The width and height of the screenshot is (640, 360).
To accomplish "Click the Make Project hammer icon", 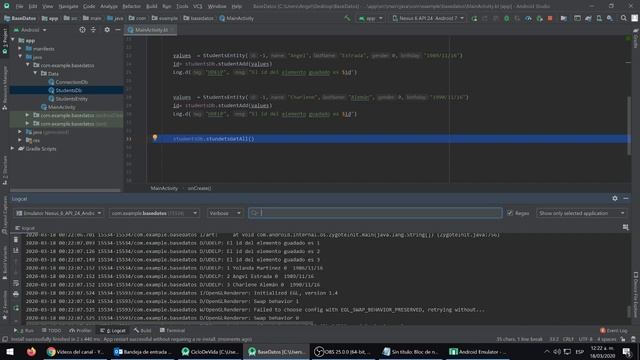I will pos(347,18).
